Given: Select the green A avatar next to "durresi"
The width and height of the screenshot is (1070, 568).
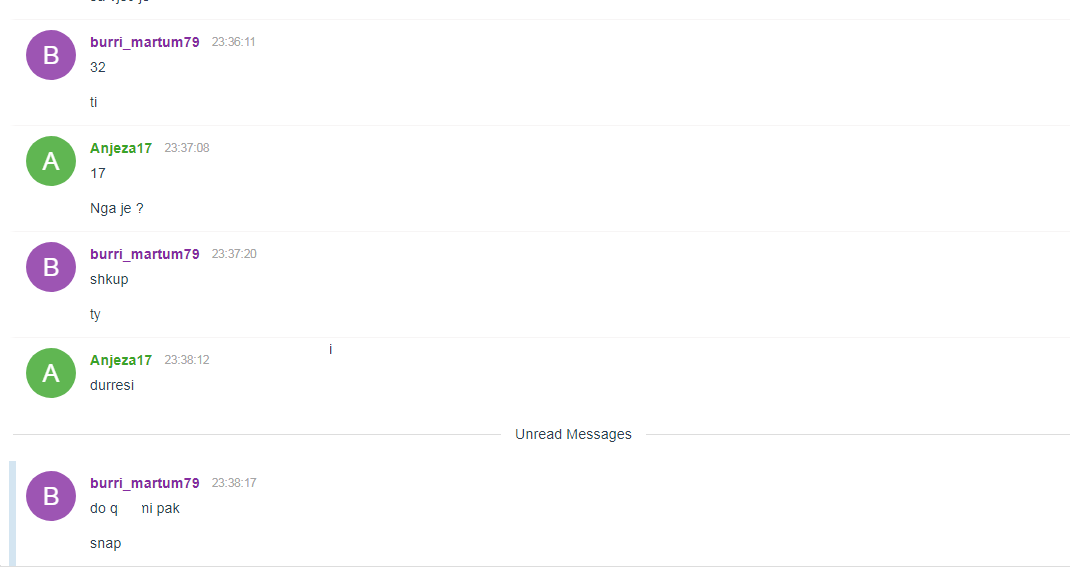Looking at the screenshot, I should tap(50, 373).
